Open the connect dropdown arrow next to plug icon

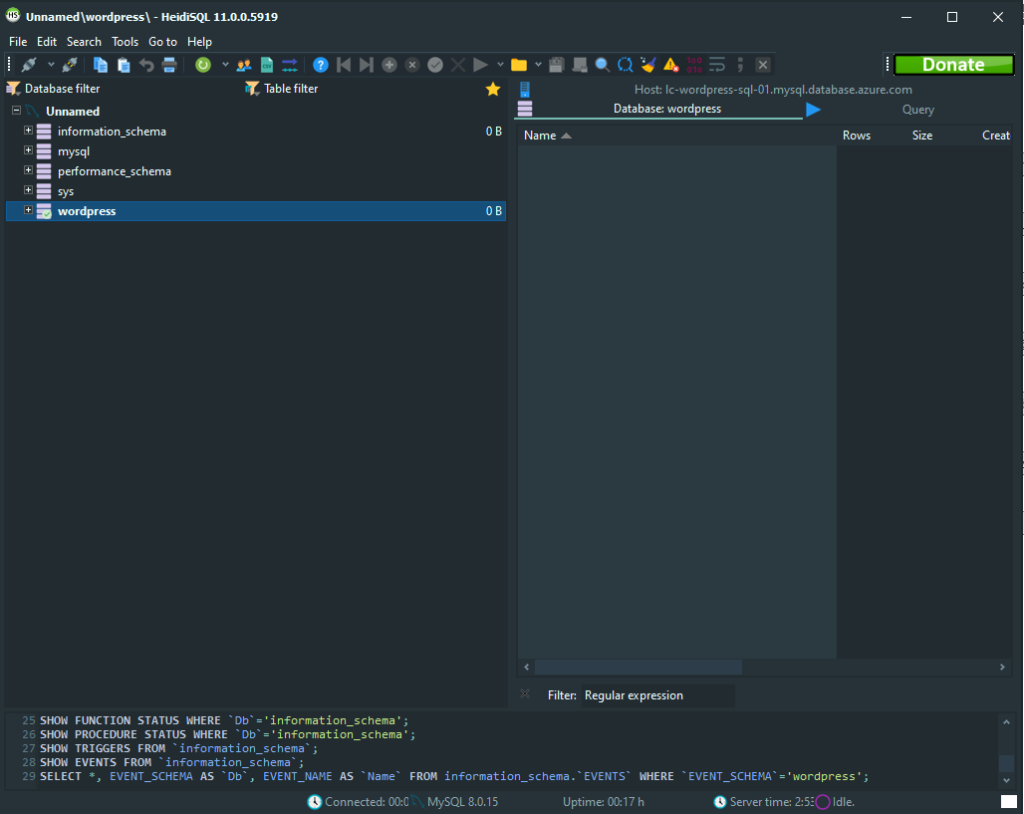pyautogui.click(x=50, y=65)
